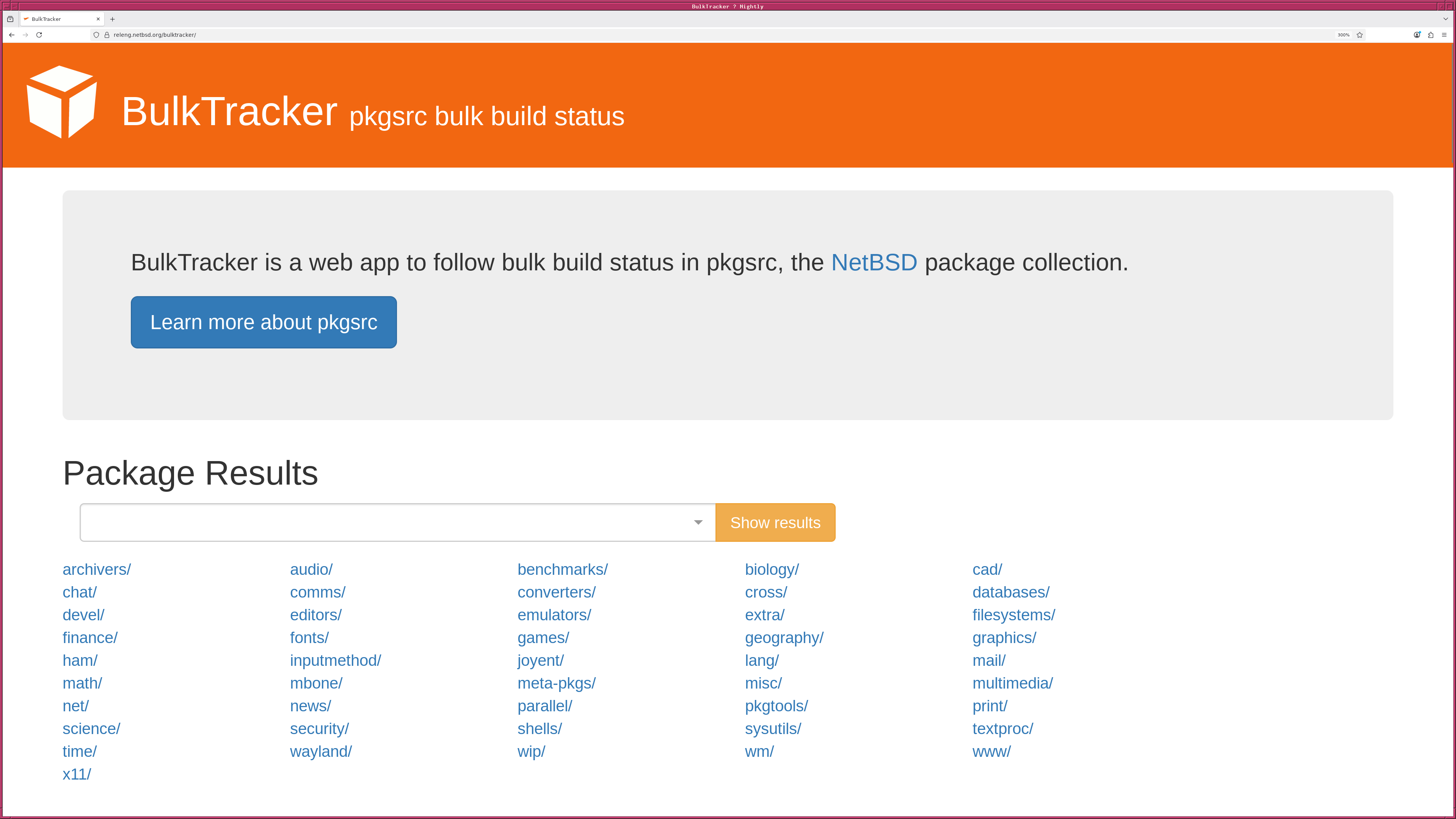Open the emulators/ category

click(x=554, y=615)
